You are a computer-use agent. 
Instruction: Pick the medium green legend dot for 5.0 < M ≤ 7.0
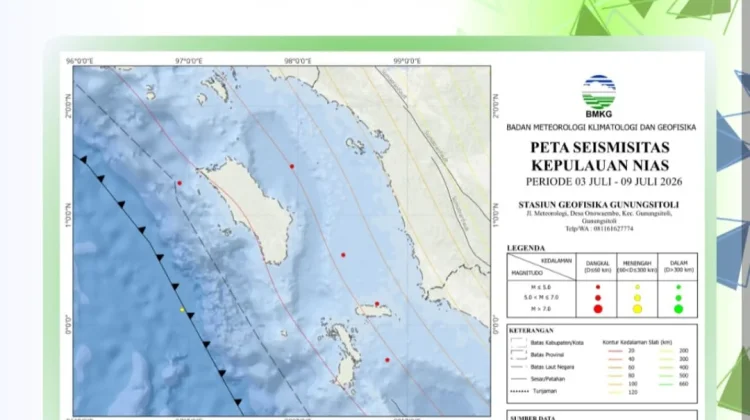pyautogui.click(x=678, y=298)
